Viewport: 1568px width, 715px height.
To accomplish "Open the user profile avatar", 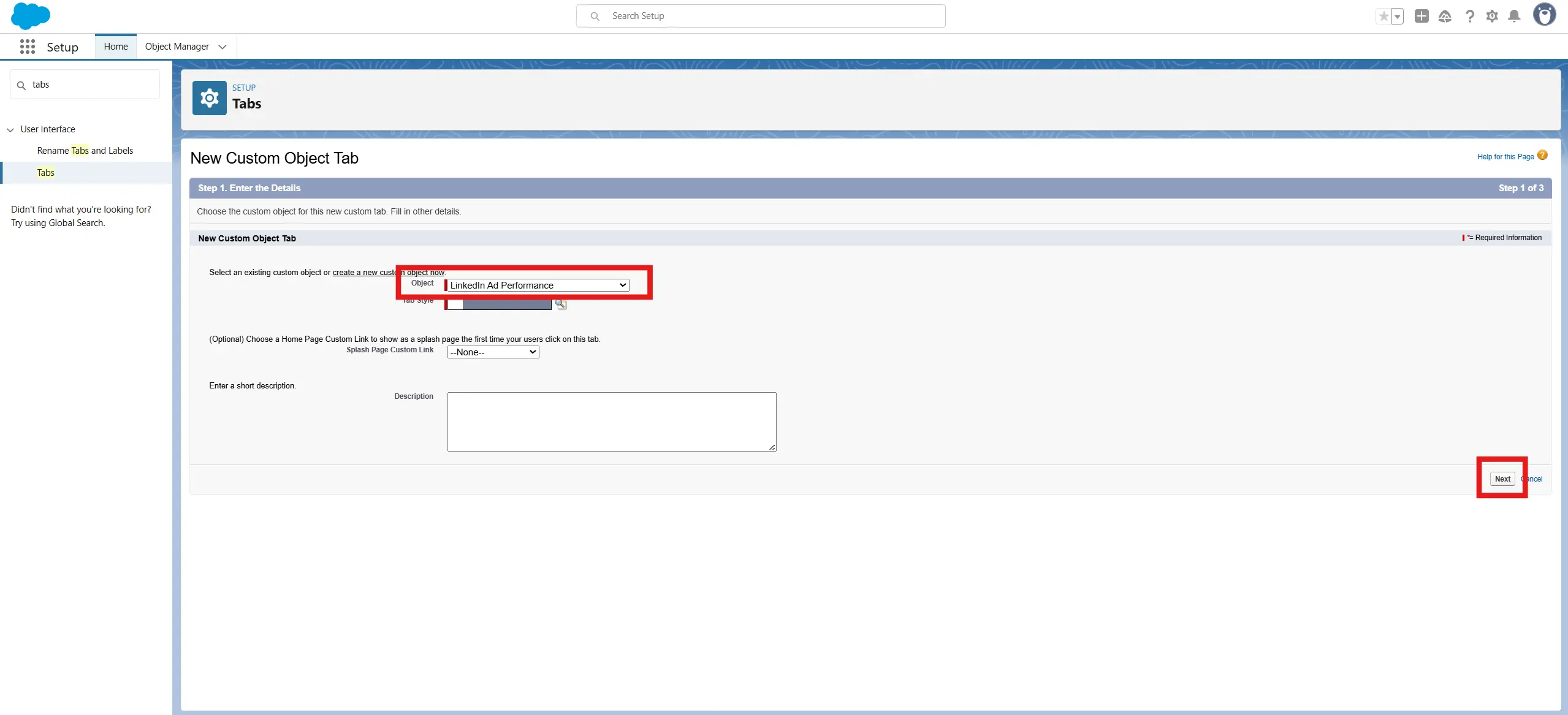I will (x=1544, y=15).
